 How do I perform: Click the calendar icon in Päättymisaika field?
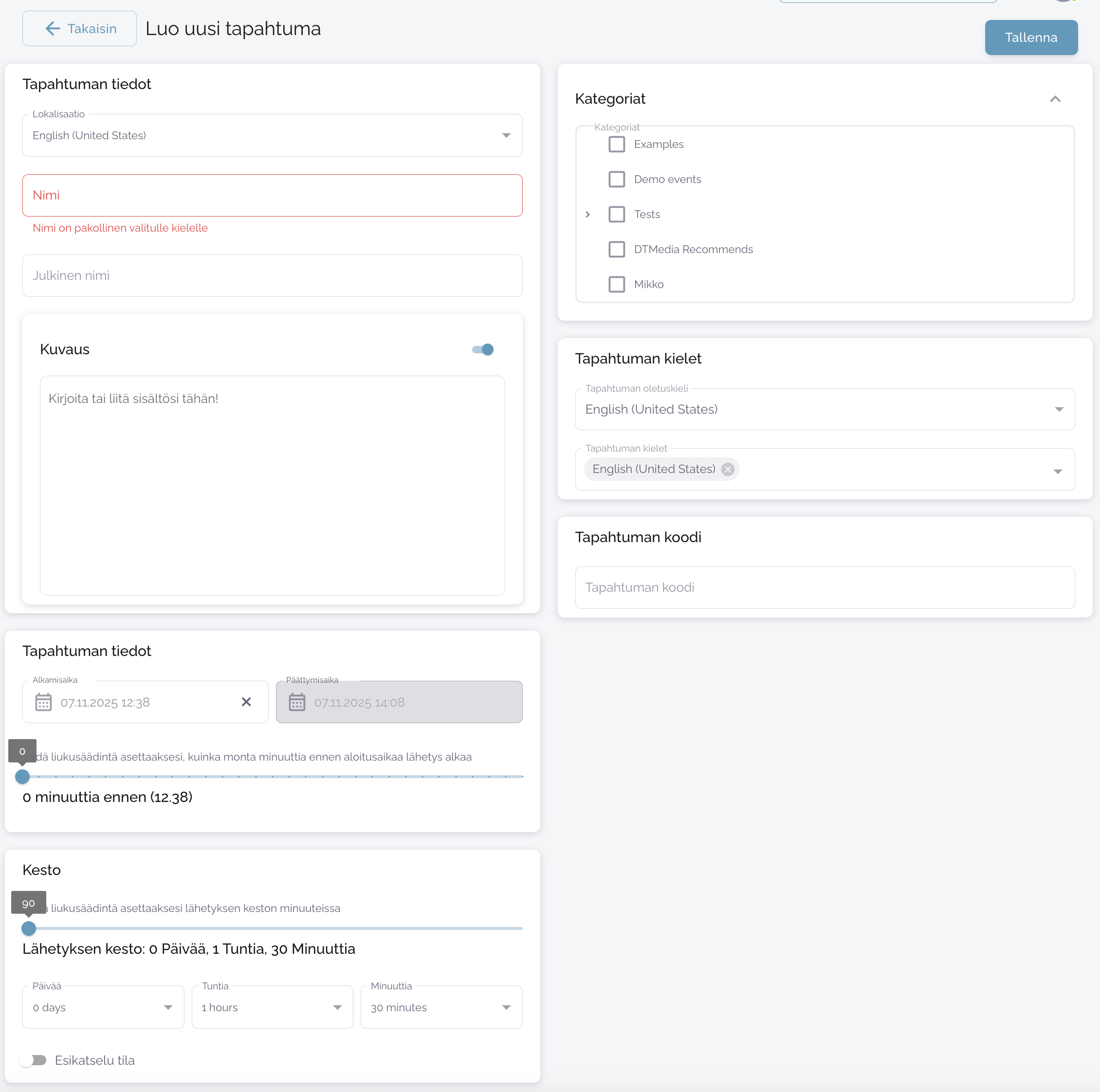[296, 702]
